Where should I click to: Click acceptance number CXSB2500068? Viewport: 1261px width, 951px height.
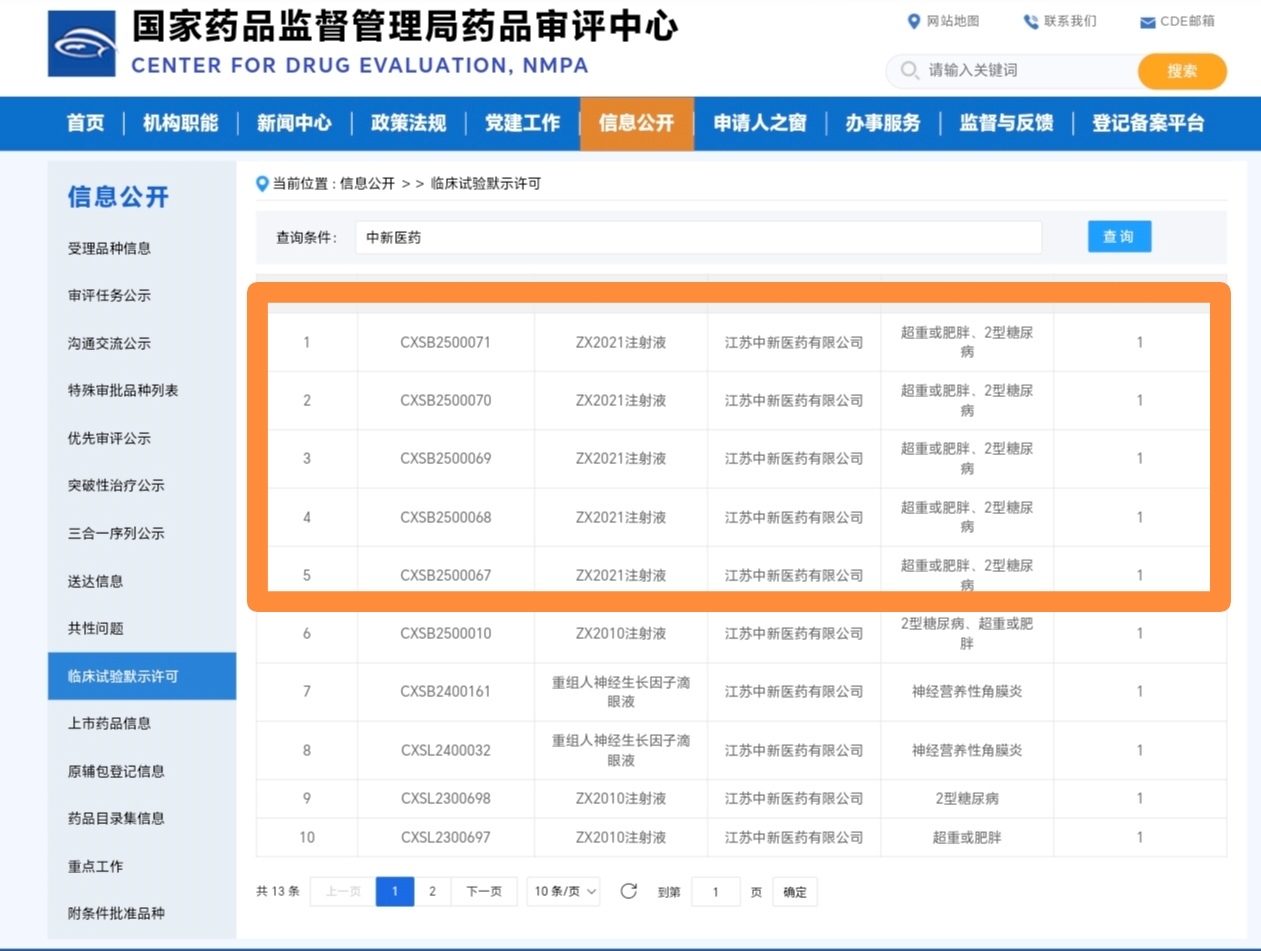446,517
